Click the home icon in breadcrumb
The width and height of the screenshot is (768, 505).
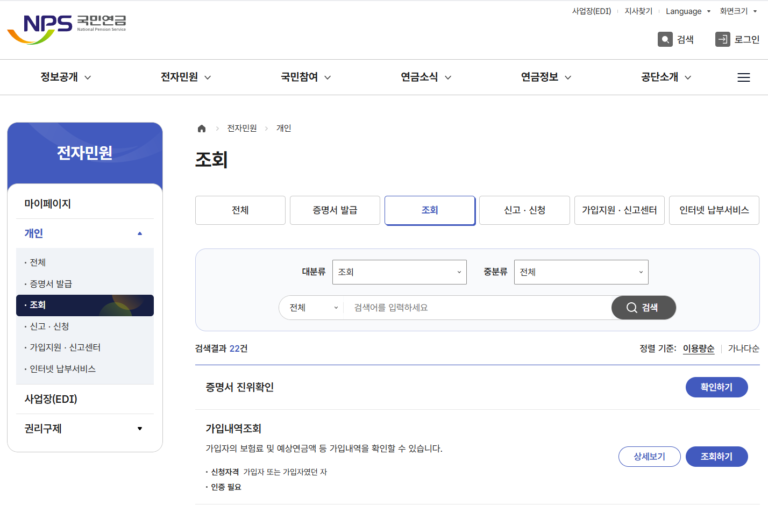[201, 128]
